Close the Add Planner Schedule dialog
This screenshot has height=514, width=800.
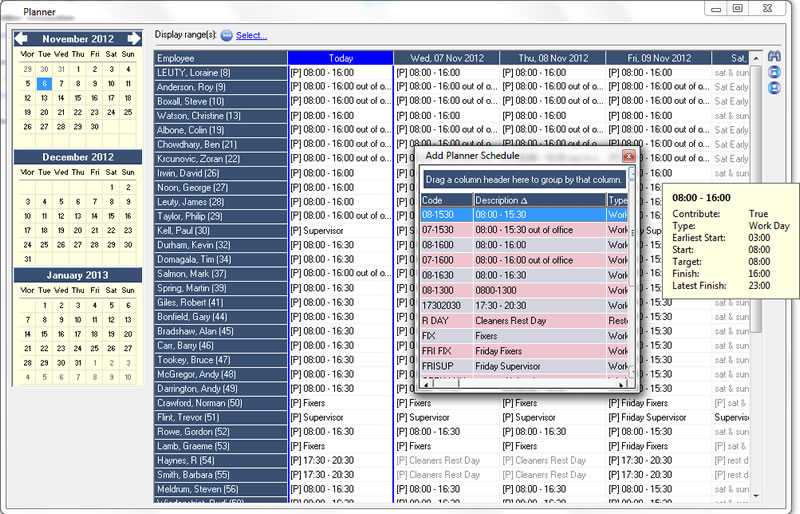pos(628,156)
